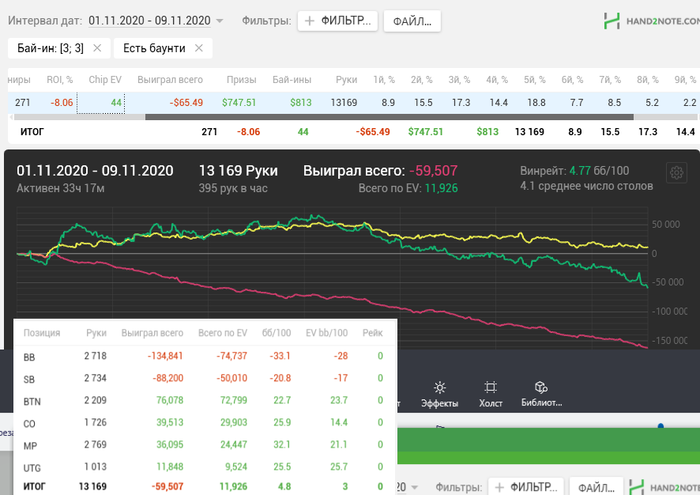Open the date interval dropdown arrow
This screenshot has width=700, height=495.
219,21
